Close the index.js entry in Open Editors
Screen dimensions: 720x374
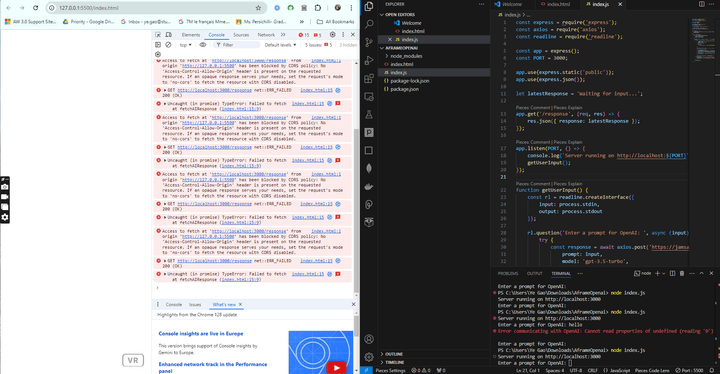[x=390, y=40]
